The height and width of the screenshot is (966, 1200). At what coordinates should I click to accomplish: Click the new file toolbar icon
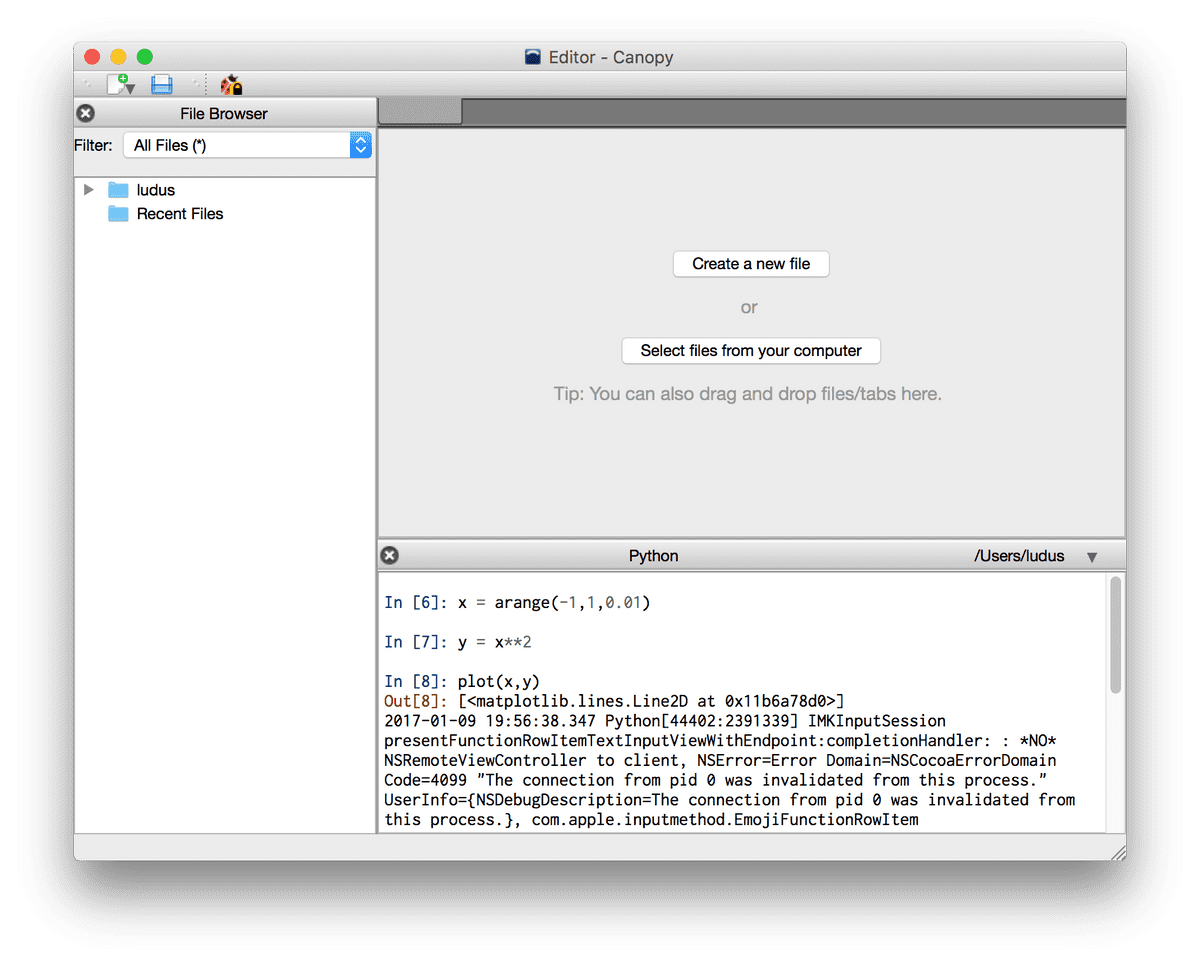tap(116, 84)
